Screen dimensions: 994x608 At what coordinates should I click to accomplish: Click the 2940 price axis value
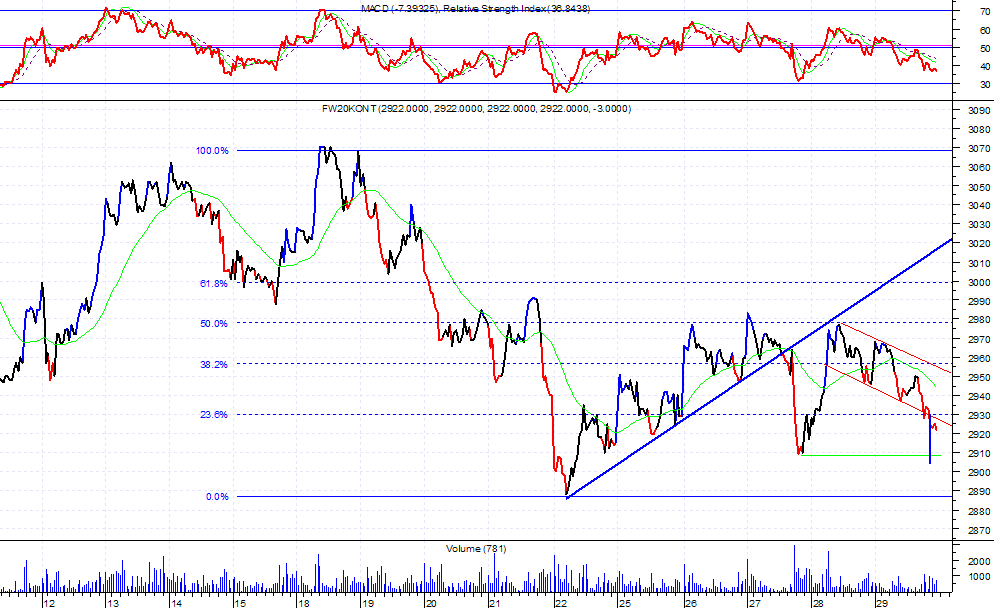click(979, 397)
